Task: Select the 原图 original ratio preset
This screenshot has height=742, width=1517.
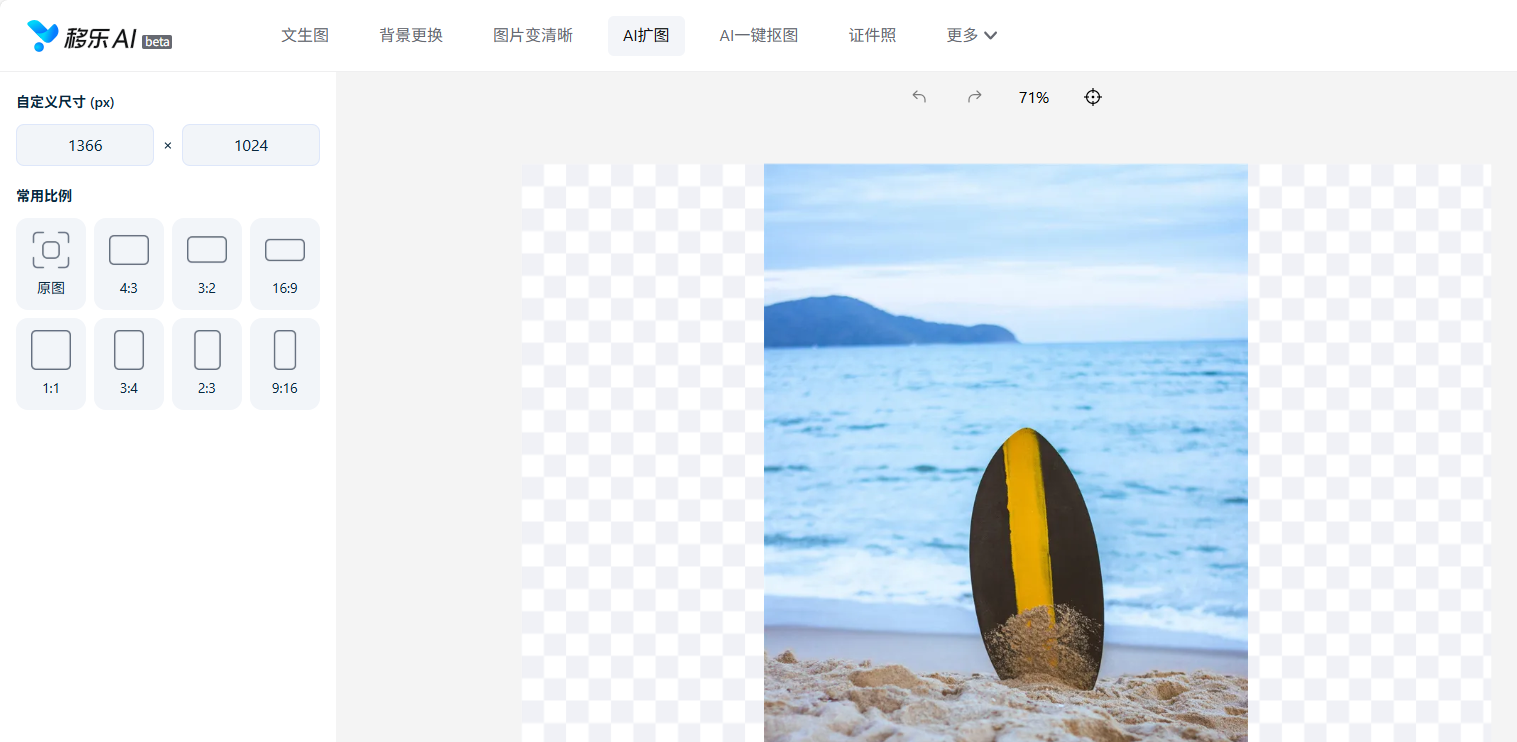Action: [x=51, y=263]
